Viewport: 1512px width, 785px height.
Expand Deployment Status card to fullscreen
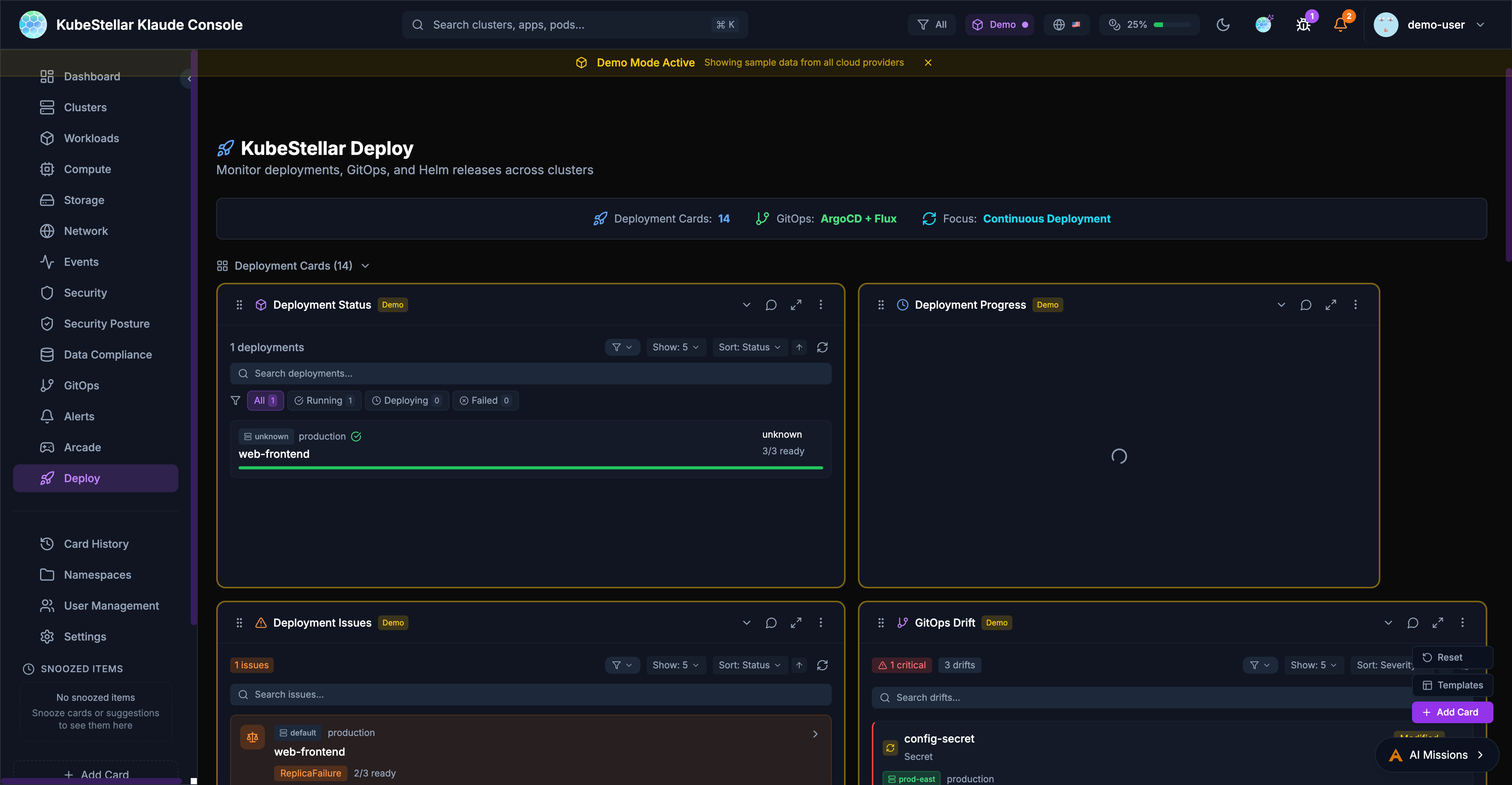(796, 305)
